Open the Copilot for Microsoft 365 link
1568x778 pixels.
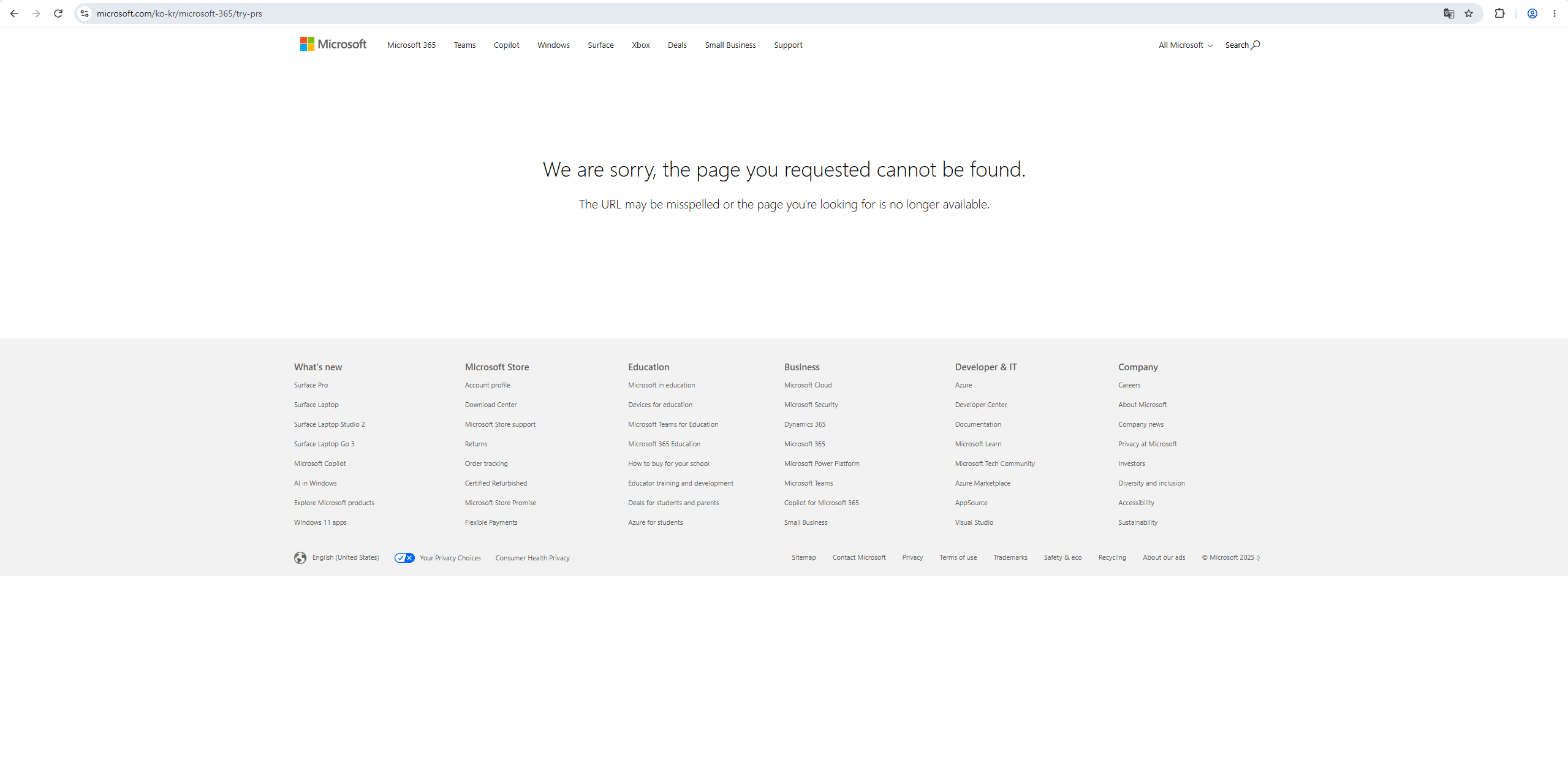pos(821,503)
